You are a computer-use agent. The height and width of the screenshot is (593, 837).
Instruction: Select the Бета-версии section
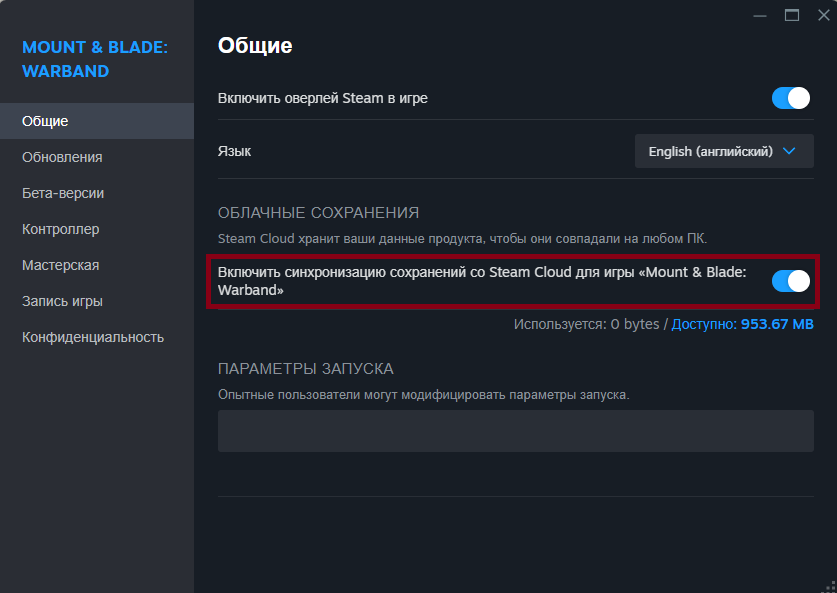(x=63, y=193)
